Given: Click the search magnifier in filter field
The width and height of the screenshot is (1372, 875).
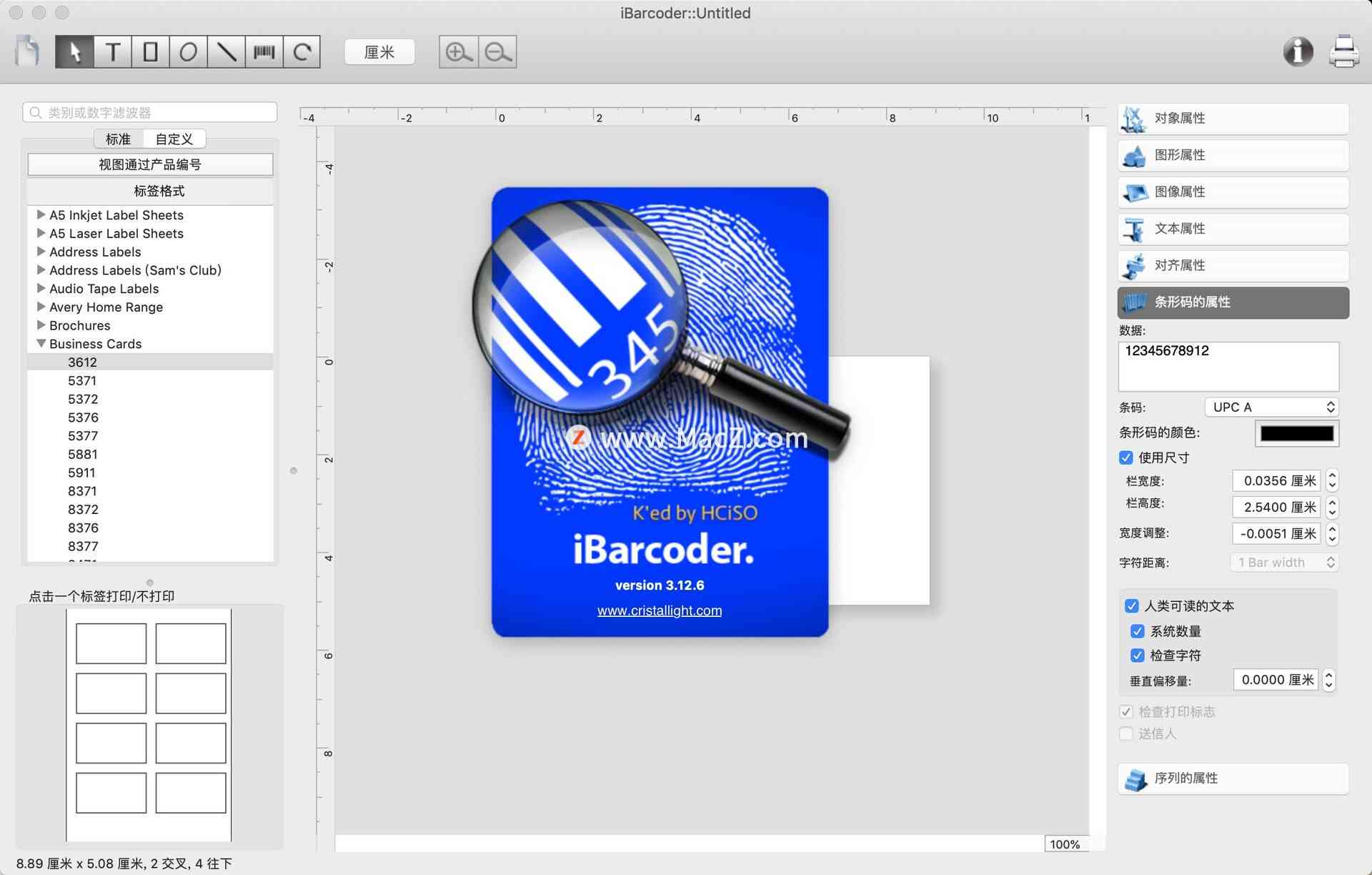Looking at the screenshot, I should coord(36,113).
